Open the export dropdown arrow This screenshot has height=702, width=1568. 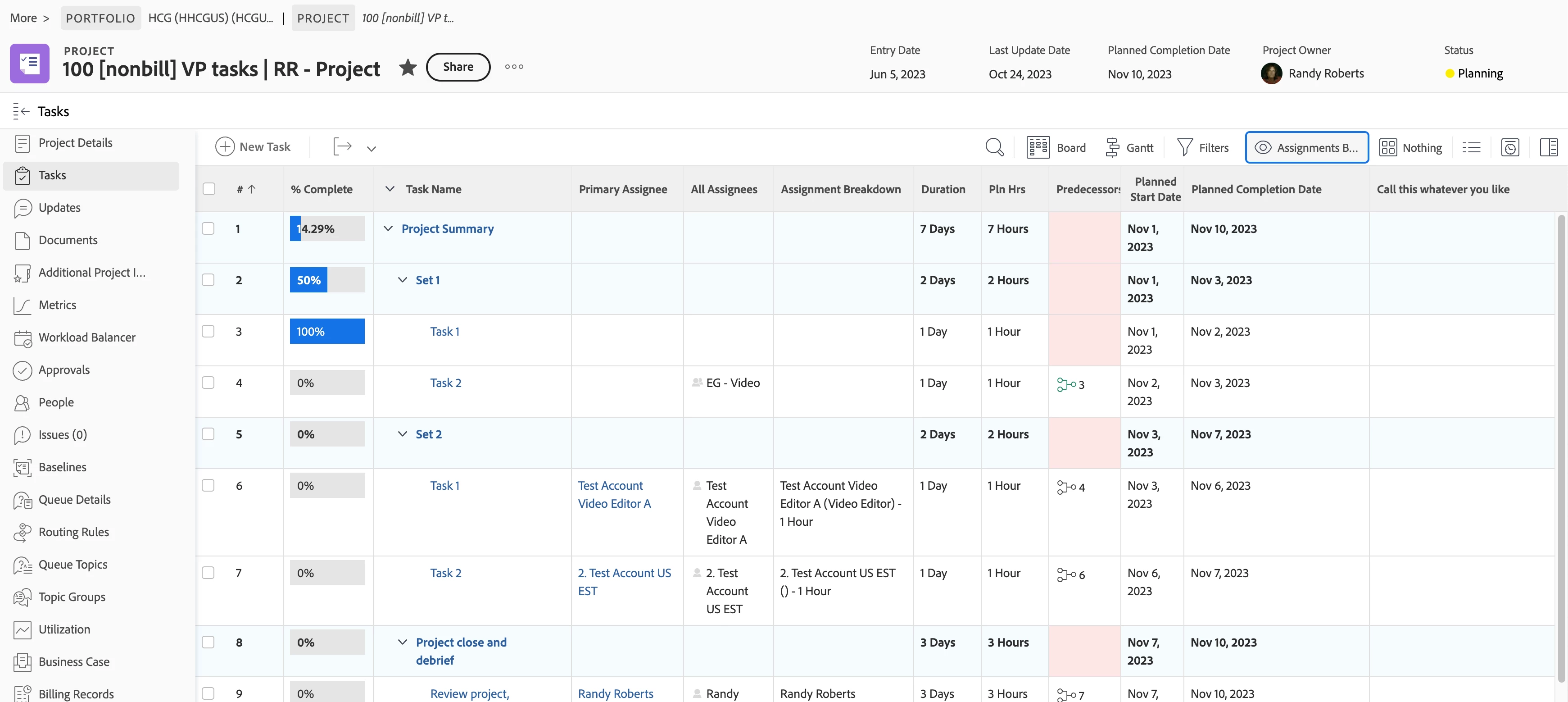tap(372, 148)
